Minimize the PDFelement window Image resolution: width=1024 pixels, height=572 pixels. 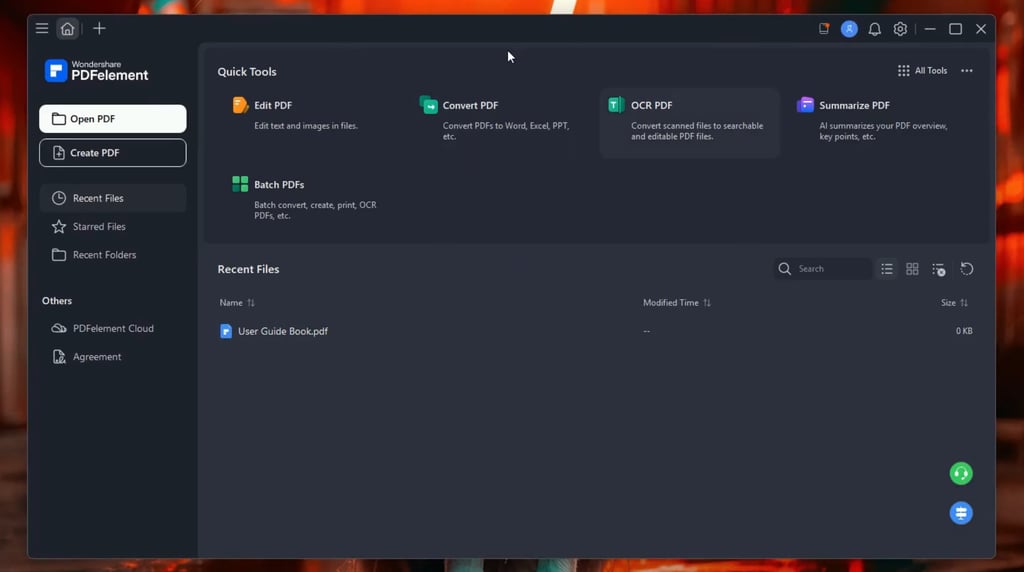point(930,29)
